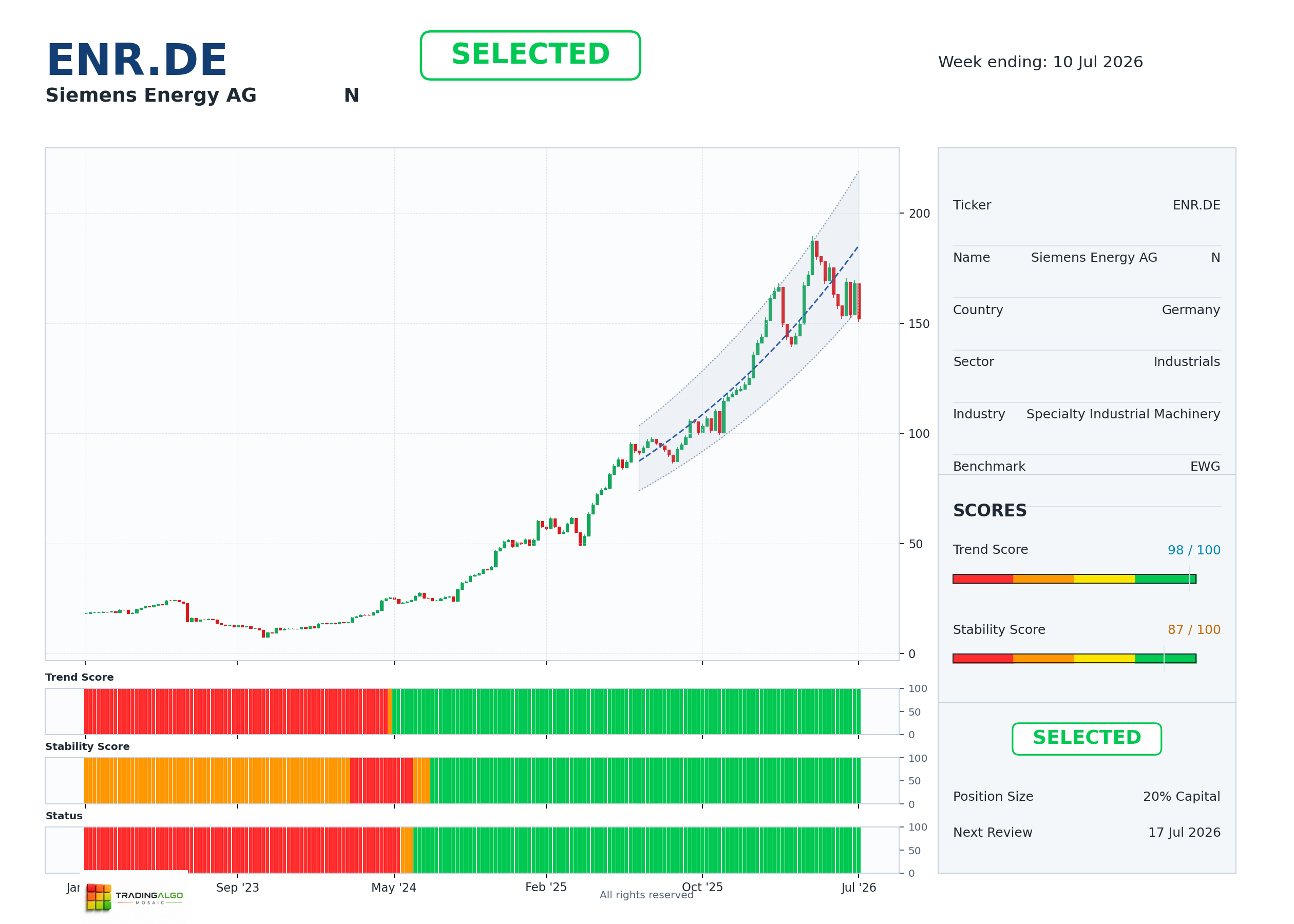This screenshot has height=924, width=1294.
Task: Click the red segment of the Stability Score strip
Action: click(x=381, y=781)
